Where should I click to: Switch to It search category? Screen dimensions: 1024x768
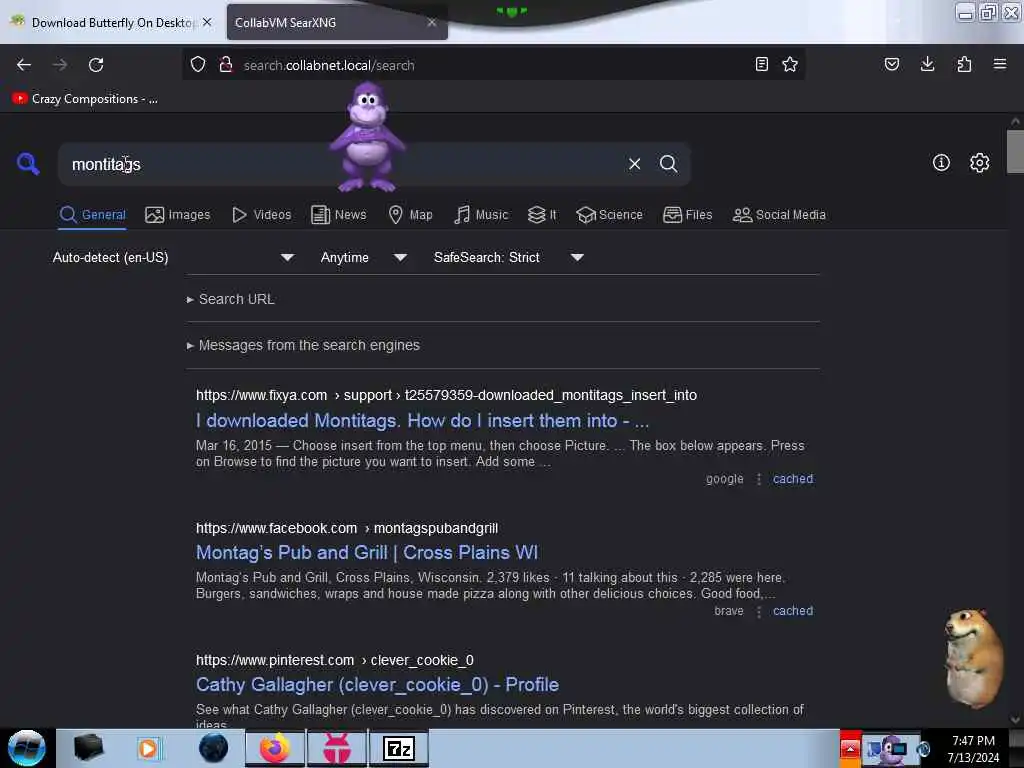542,215
